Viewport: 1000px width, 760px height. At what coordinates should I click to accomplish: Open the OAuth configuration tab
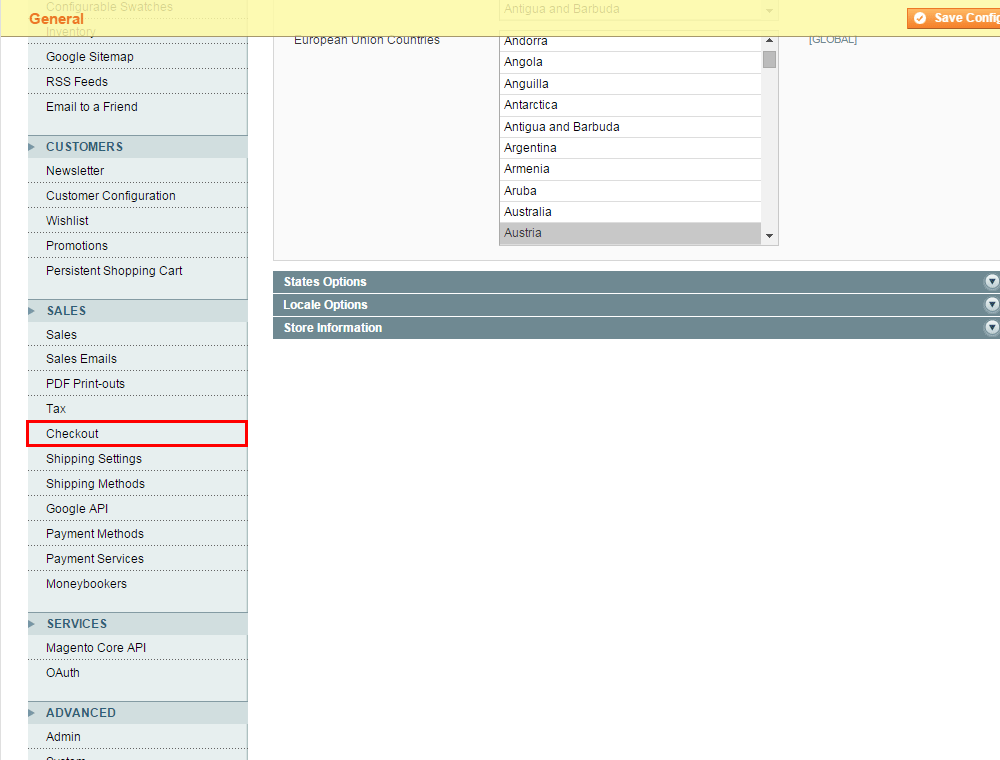pos(138,673)
